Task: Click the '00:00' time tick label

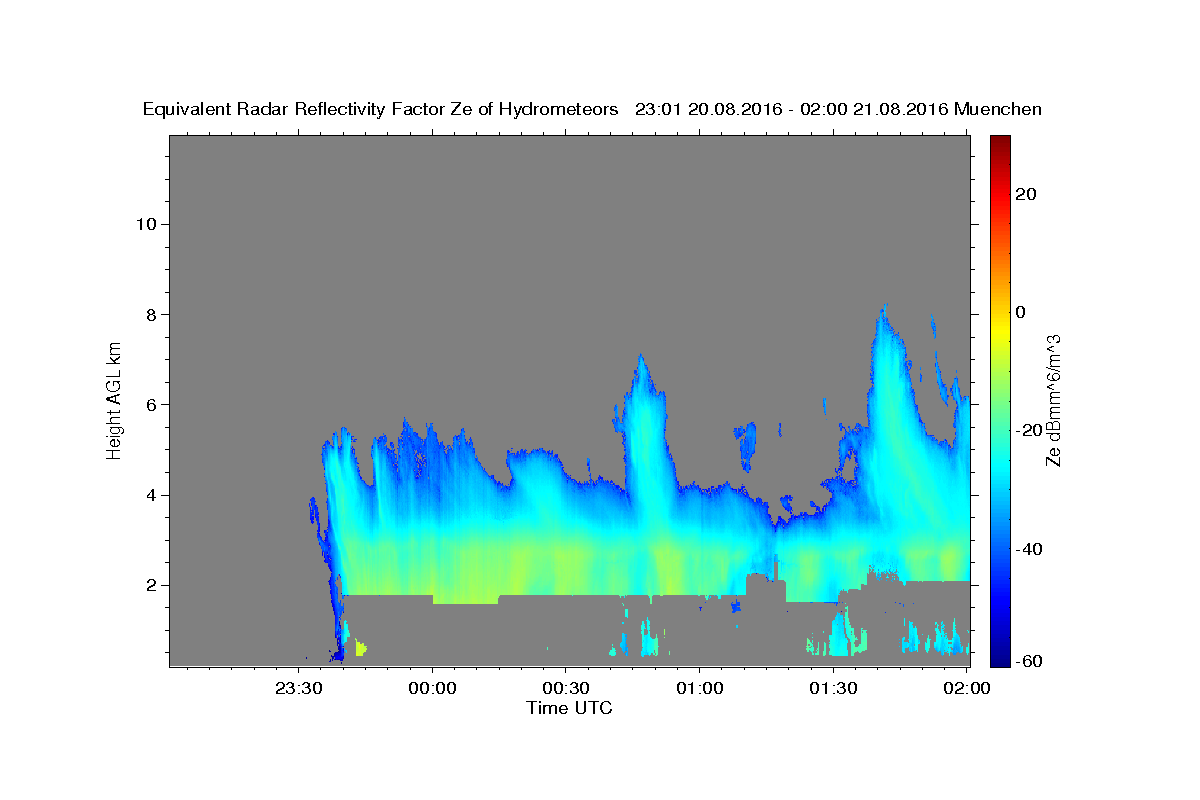Action: (433, 688)
